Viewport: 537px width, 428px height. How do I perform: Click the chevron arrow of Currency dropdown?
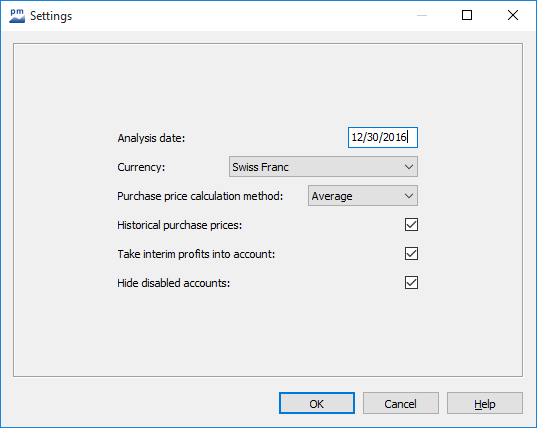pos(409,167)
